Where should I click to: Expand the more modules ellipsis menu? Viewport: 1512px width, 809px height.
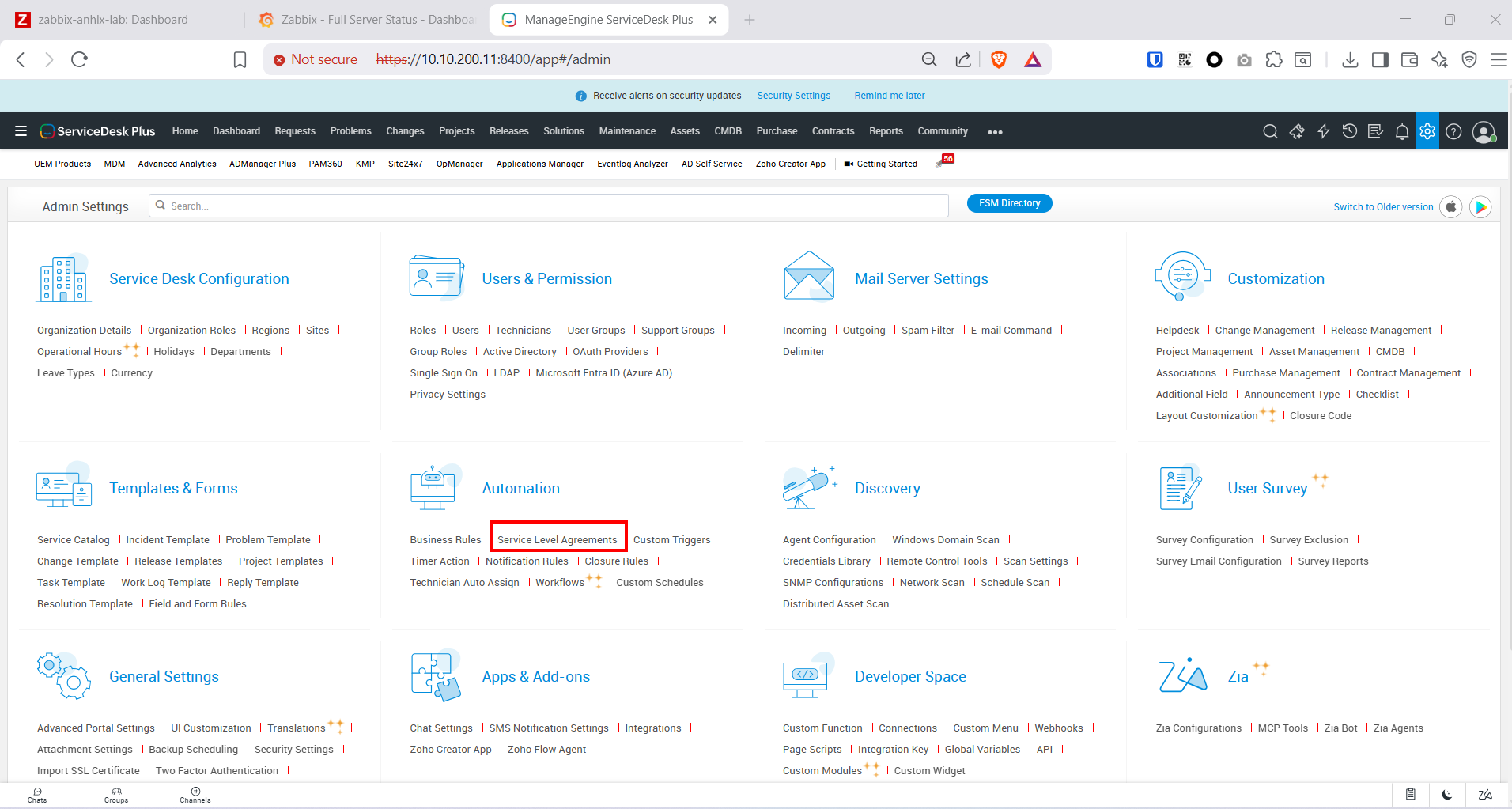tap(995, 132)
